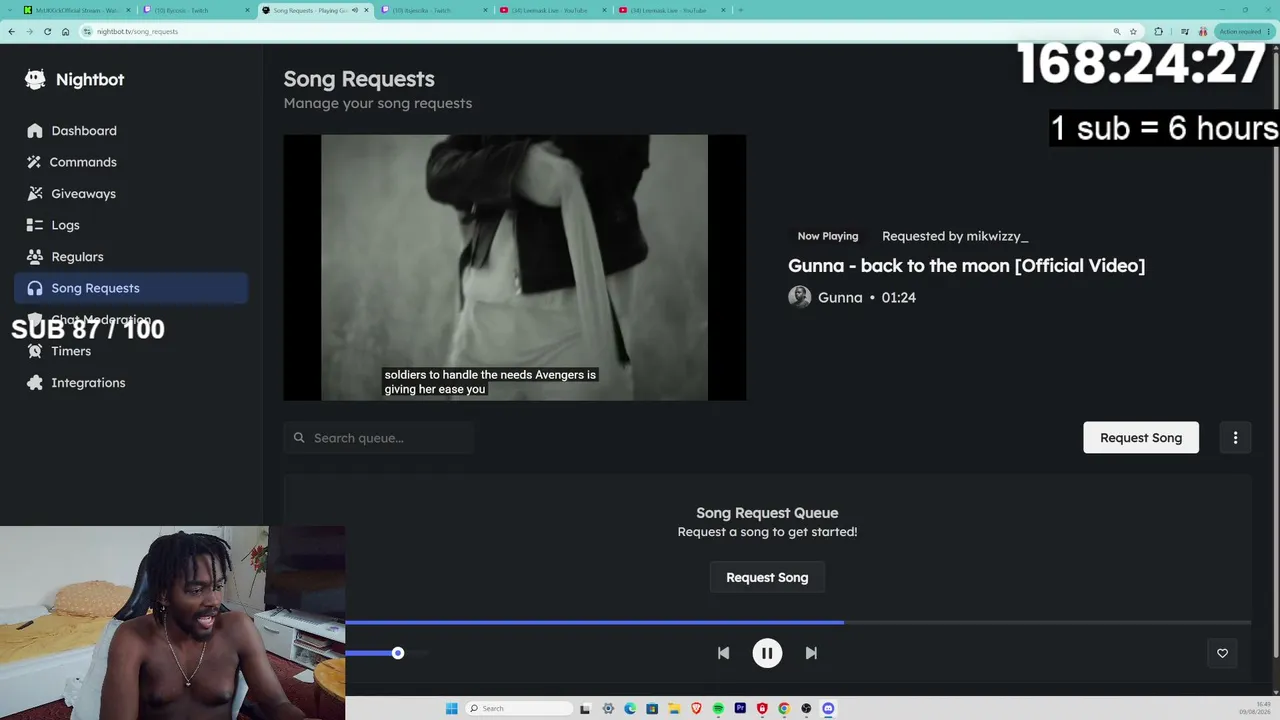
Task: Click the Windows taskbar Search box
Action: [519, 708]
